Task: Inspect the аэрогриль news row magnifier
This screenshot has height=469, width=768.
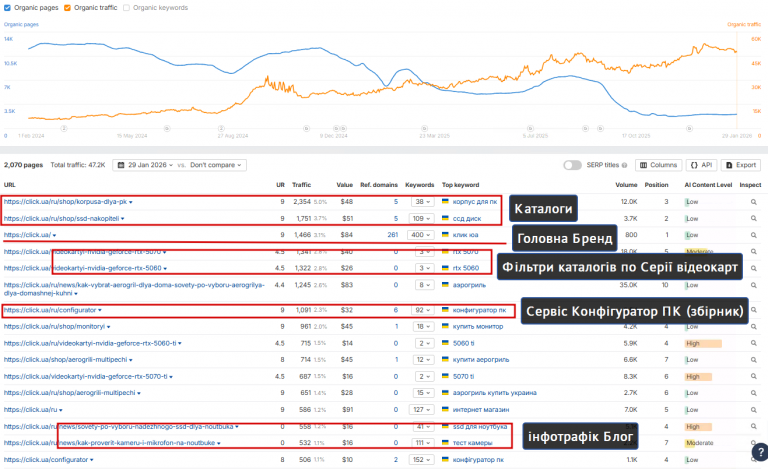Action: click(754, 285)
